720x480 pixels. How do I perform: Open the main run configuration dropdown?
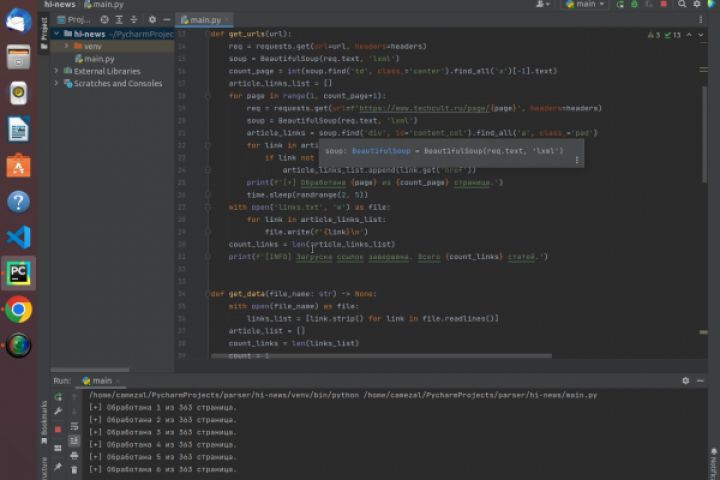coord(585,4)
